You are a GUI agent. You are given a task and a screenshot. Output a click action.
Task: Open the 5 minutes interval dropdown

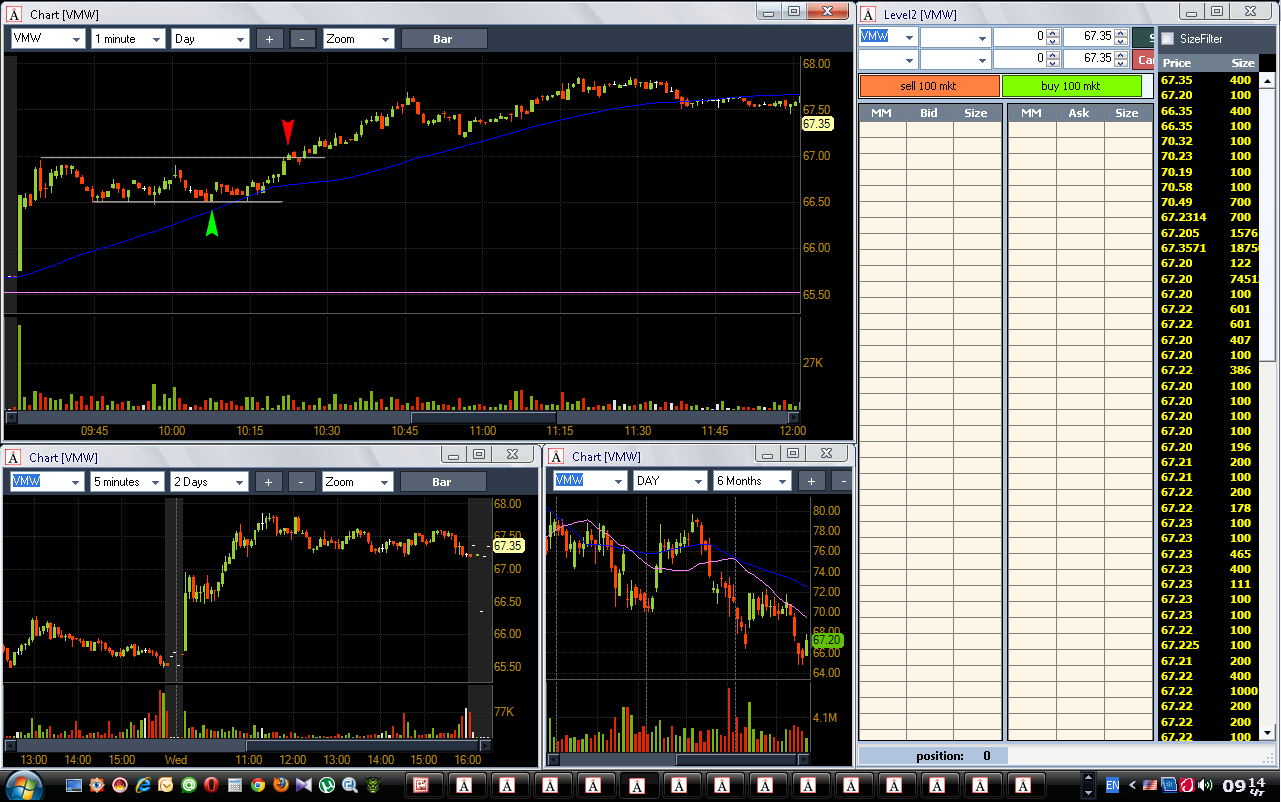pos(156,482)
